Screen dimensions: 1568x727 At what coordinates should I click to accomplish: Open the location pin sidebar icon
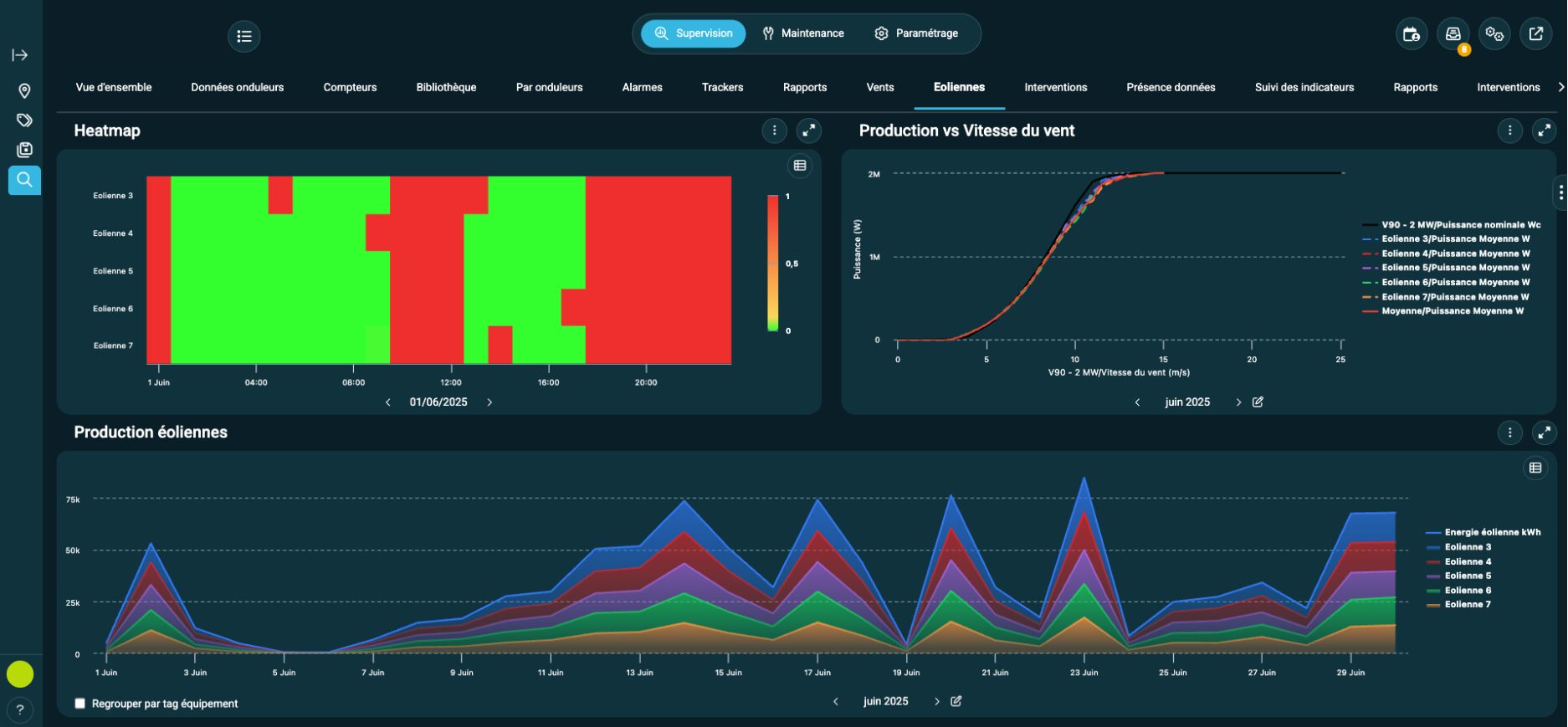click(x=24, y=90)
